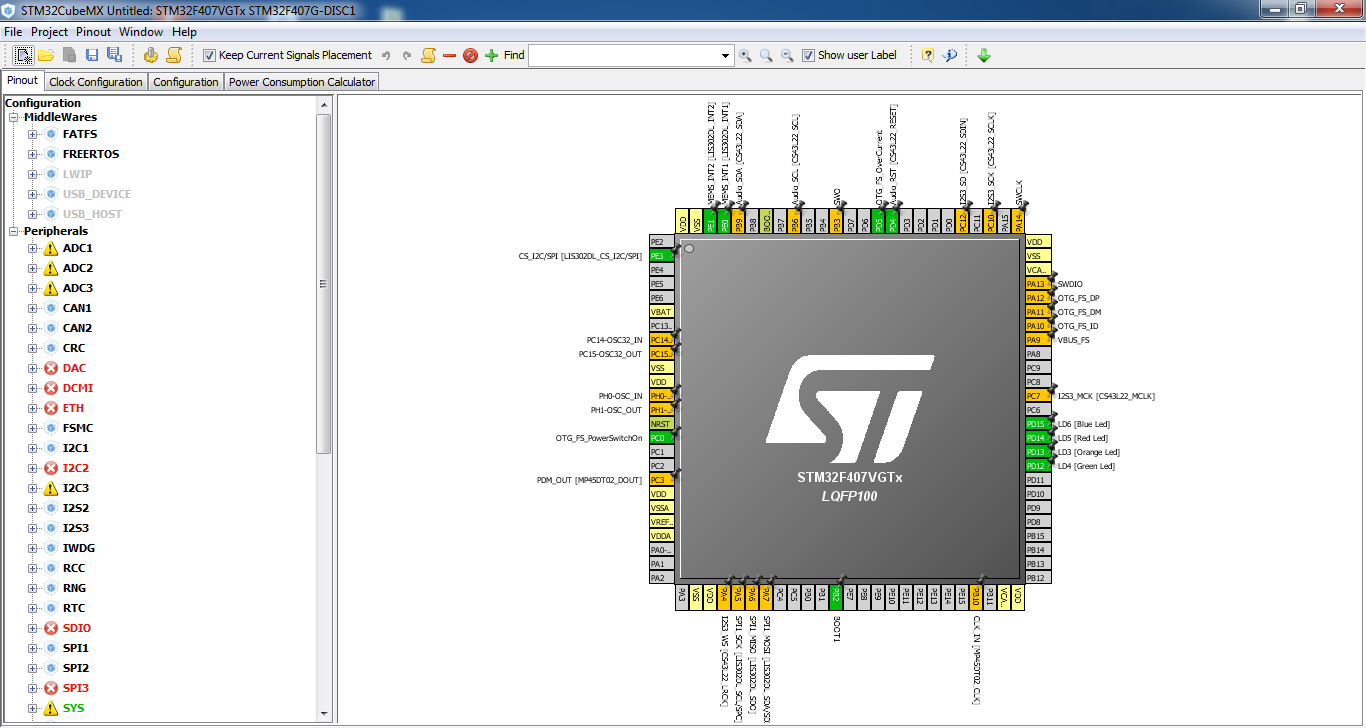
Task: Open a project via the Load folder icon
Action: (x=46, y=55)
